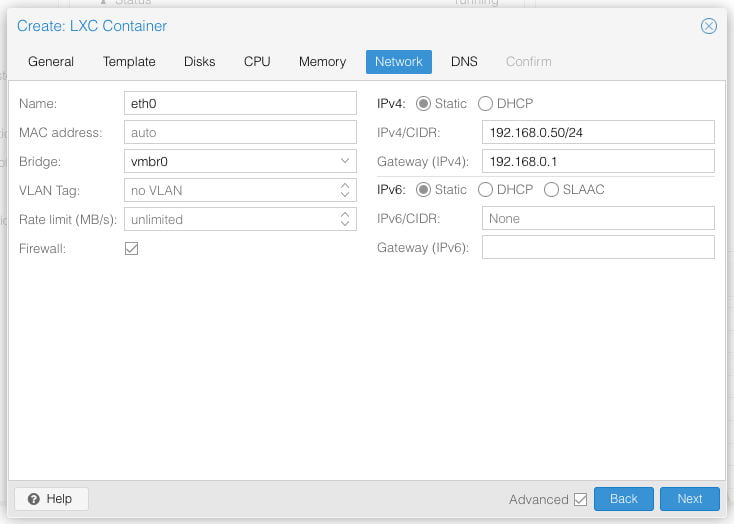This screenshot has height=524, width=734.
Task: Select IPv4 Static radio button
Action: click(423, 104)
